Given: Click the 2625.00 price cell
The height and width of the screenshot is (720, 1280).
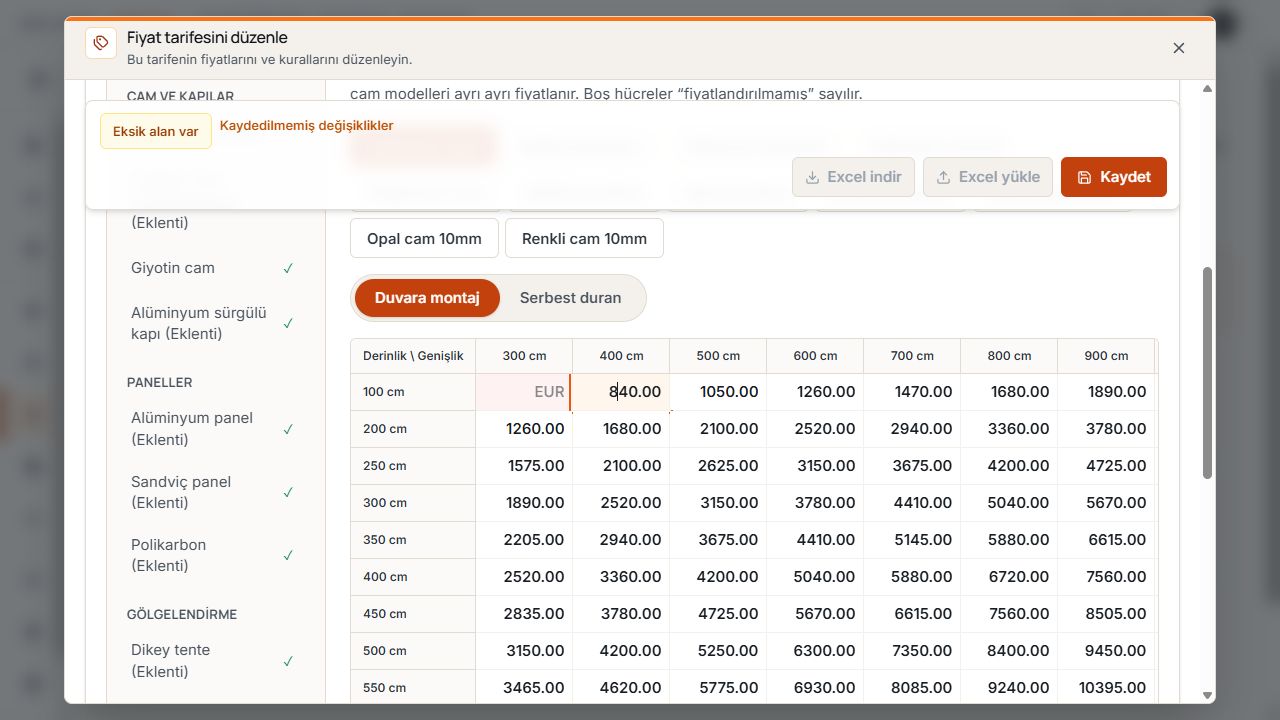Looking at the screenshot, I should coord(718,466).
